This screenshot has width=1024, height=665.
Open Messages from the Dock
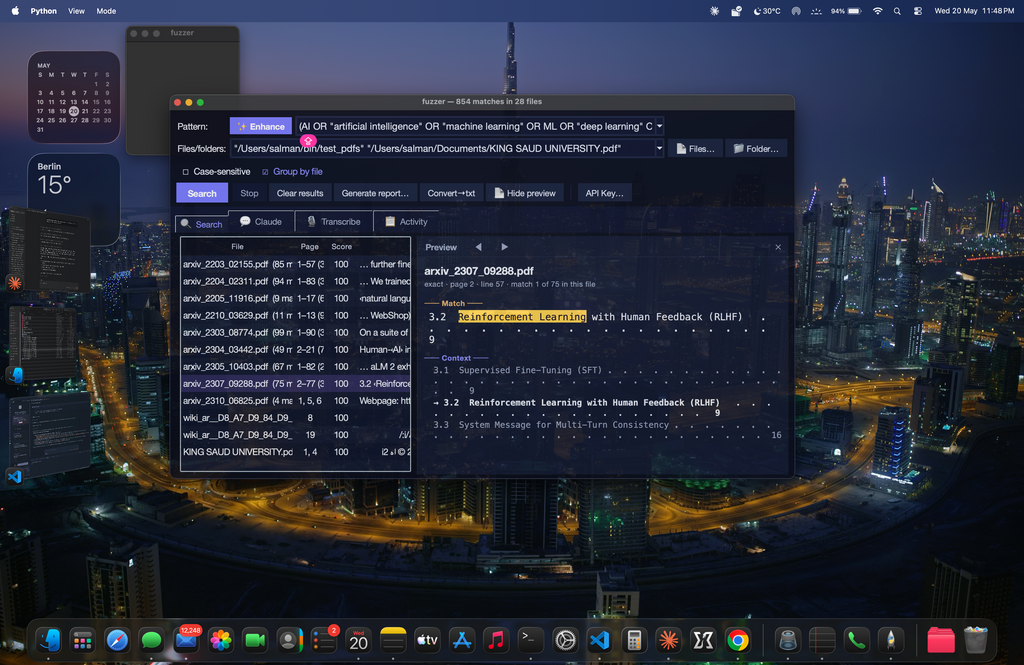point(152,640)
